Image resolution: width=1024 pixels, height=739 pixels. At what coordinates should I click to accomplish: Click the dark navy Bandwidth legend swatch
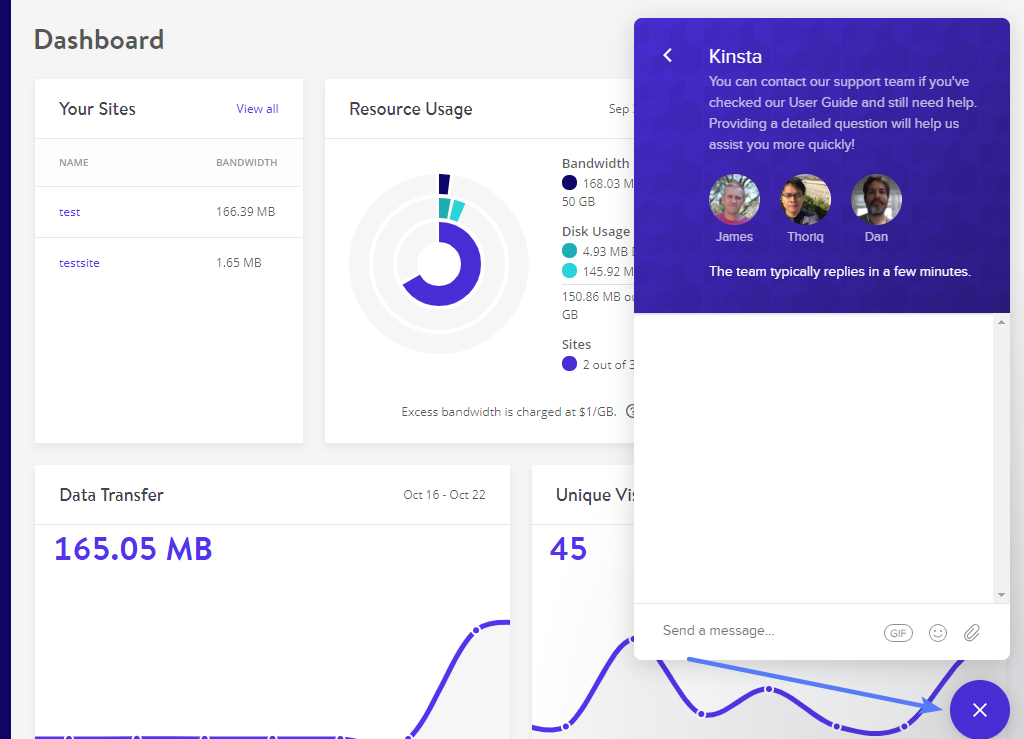(569, 183)
